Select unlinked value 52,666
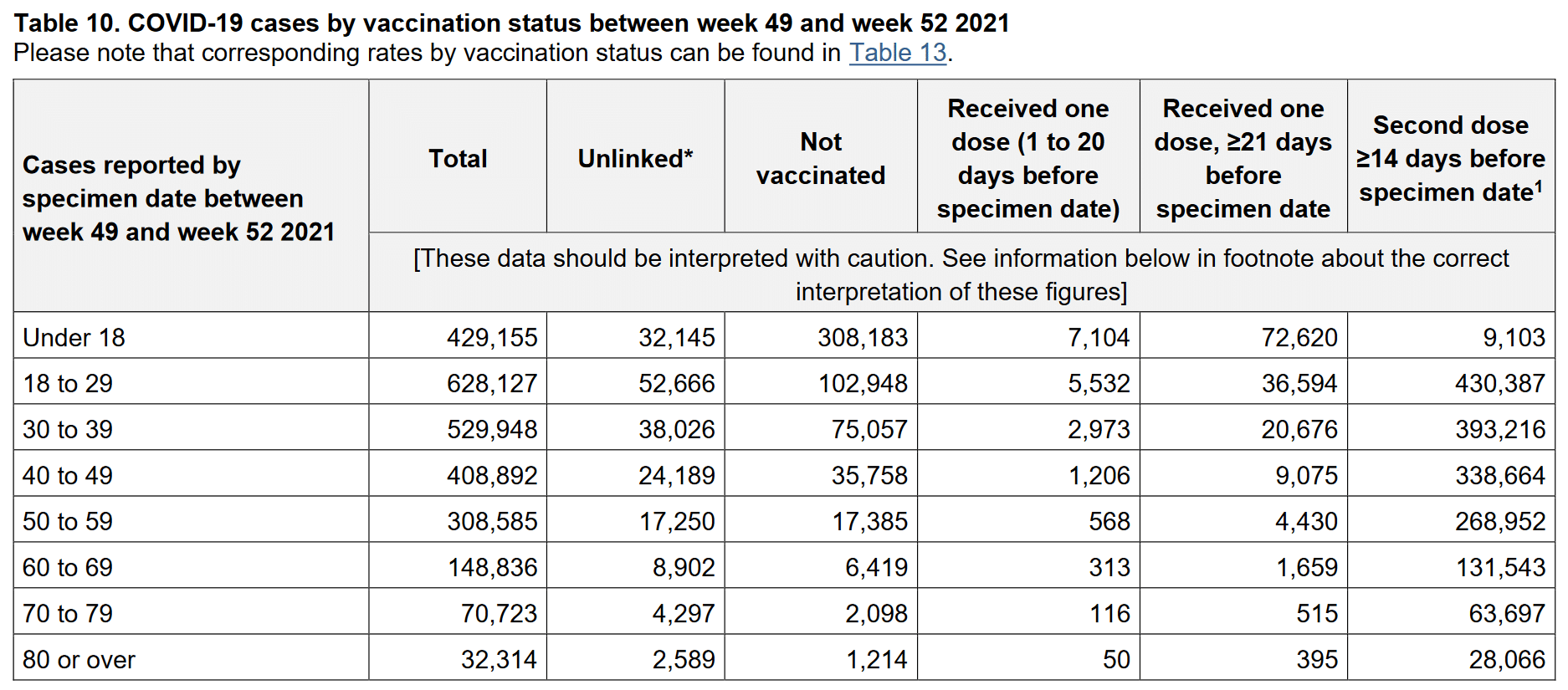Screen dimensions: 1568x690 click(x=677, y=383)
